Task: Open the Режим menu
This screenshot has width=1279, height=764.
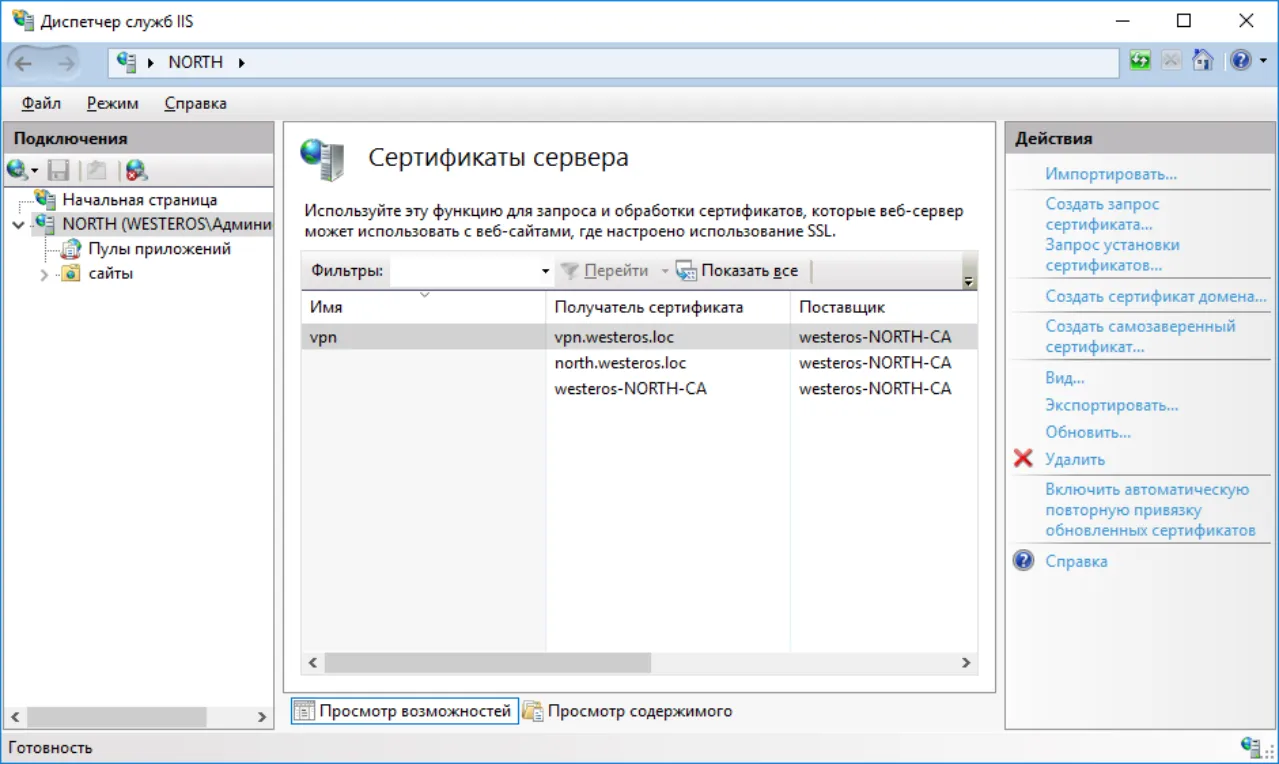Action: pyautogui.click(x=112, y=103)
